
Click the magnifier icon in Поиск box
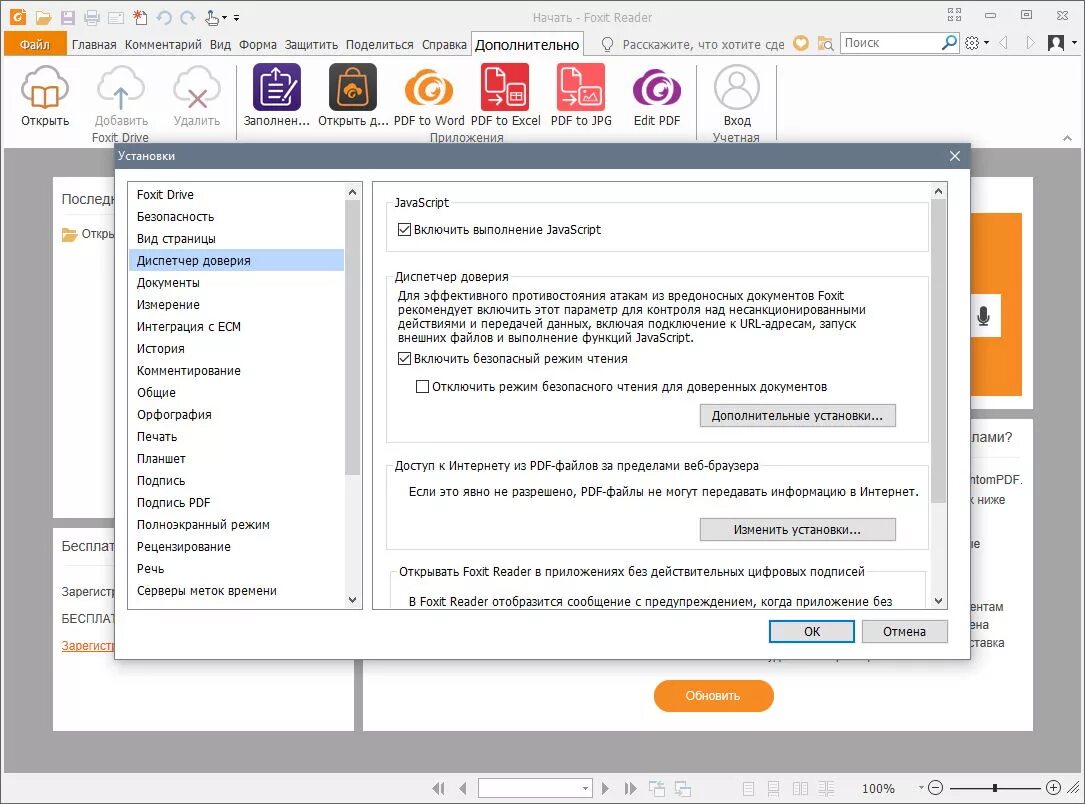pyautogui.click(x=949, y=43)
